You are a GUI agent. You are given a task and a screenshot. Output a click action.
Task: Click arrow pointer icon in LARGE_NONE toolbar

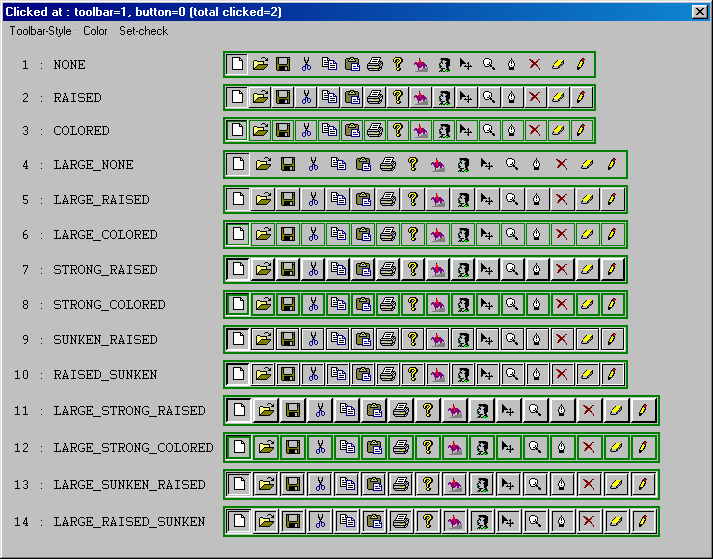point(487,164)
